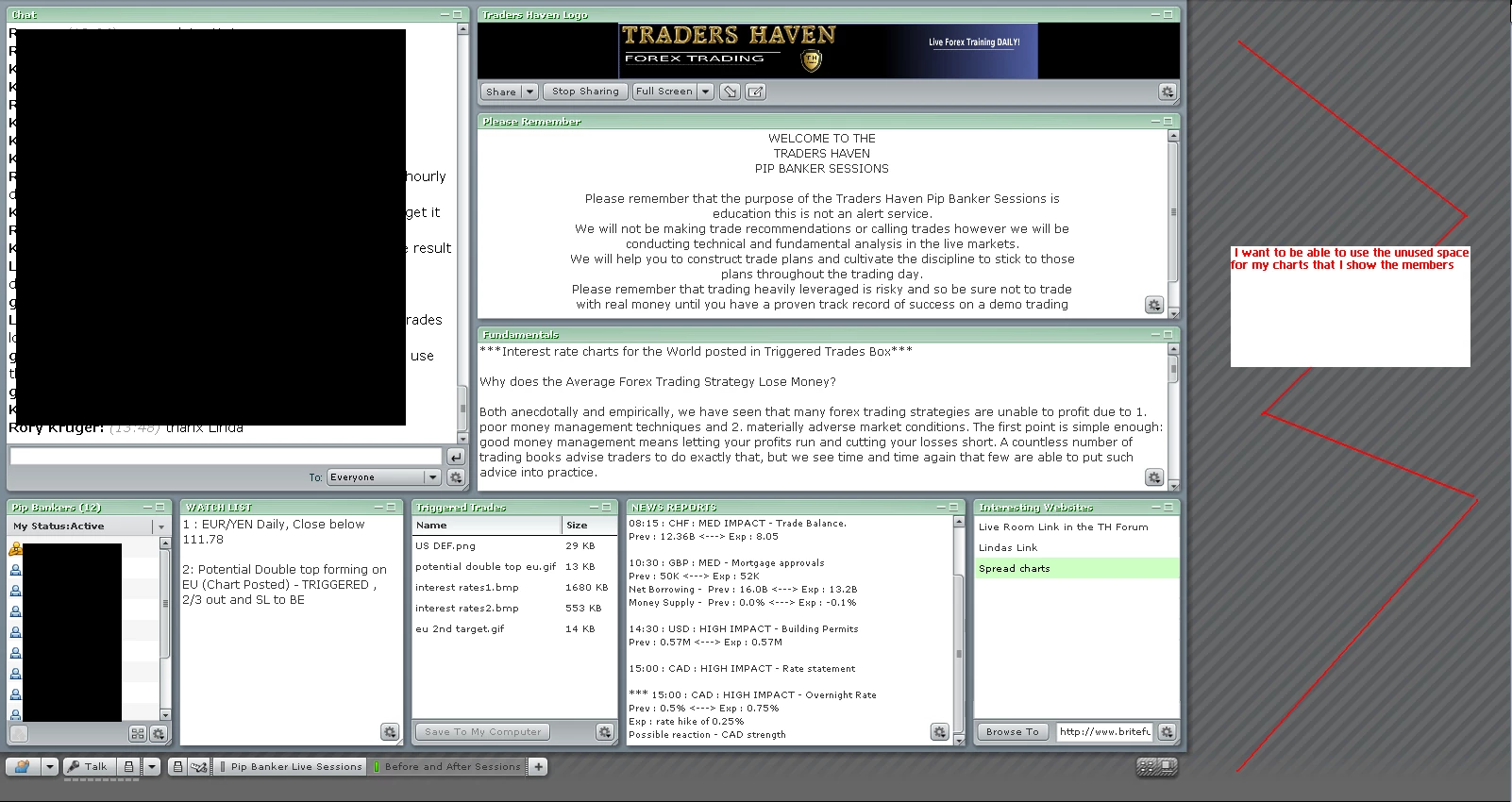
Task: Click Save To My Computer
Action: [x=482, y=731]
